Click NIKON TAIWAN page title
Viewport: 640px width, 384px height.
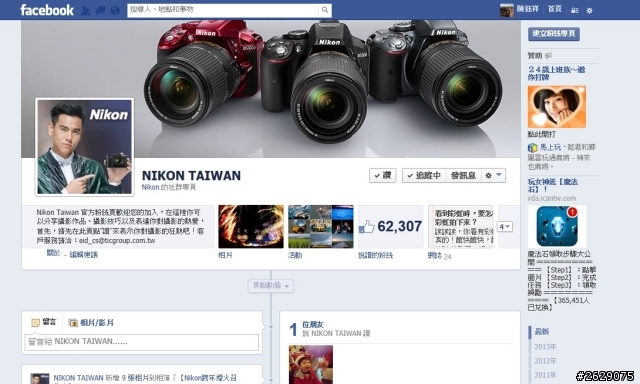click(x=191, y=175)
